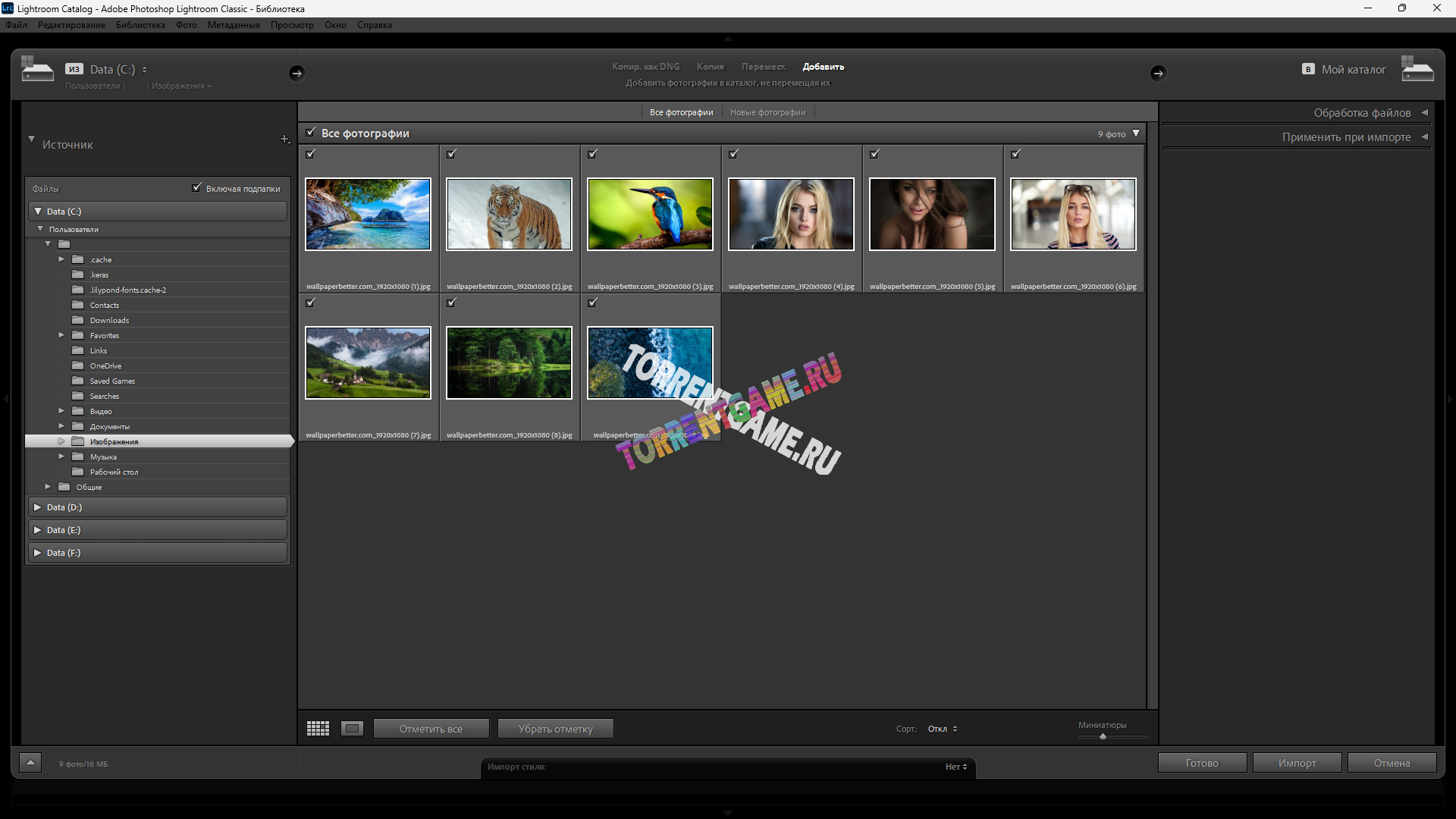Screen dimensions: 1456x819
Task: Click the left round arrow next to source
Action: tap(297, 73)
